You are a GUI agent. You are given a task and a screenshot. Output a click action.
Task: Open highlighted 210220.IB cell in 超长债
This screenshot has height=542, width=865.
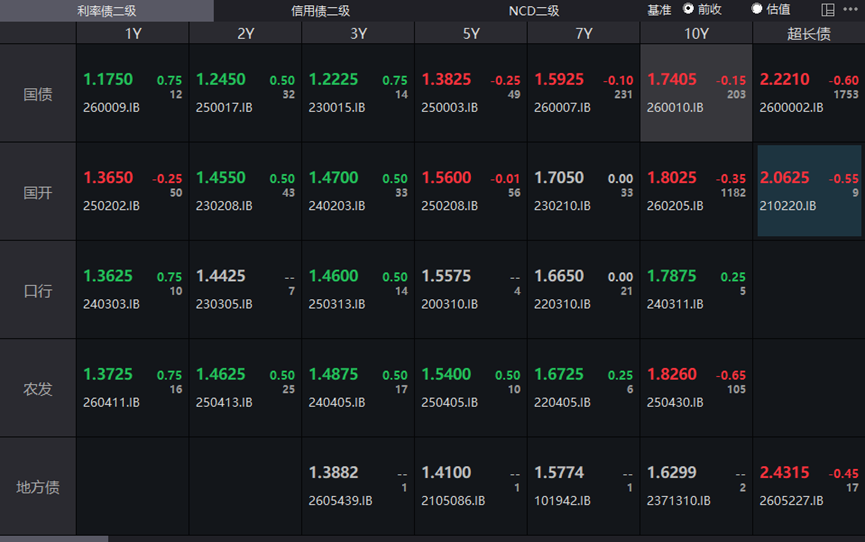coord(809,191)
